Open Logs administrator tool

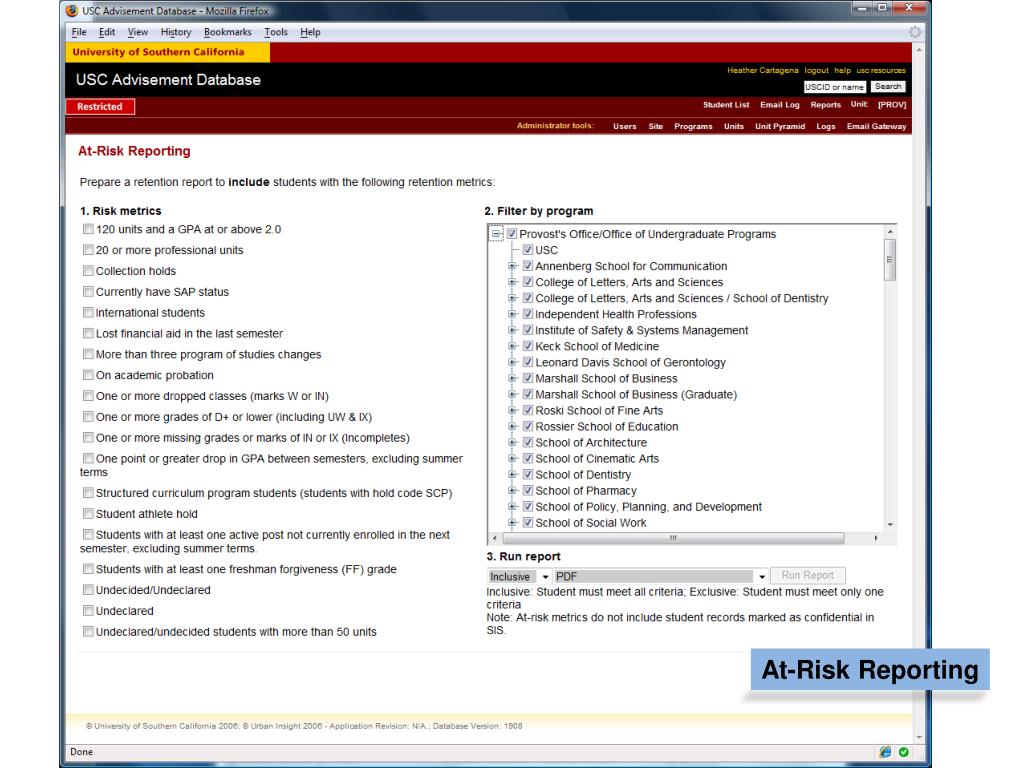click(x=825, y=126)
